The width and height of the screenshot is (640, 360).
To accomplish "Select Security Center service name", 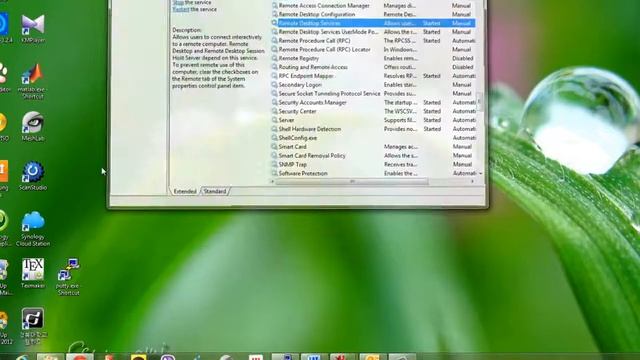I will [298, 111].
